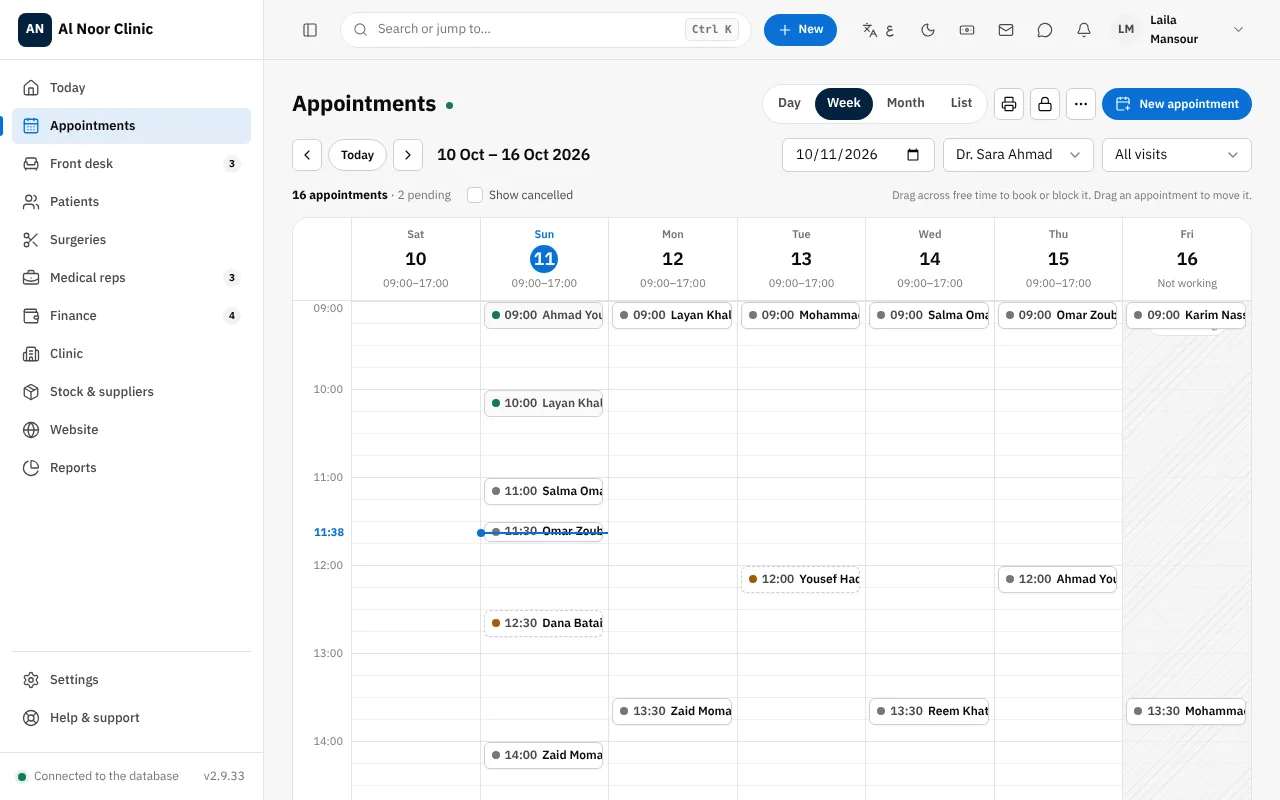Open Medical reps in the sidebar
Image resolution: width=1280 pixels, height=800 pixels.
click(131, 278)
